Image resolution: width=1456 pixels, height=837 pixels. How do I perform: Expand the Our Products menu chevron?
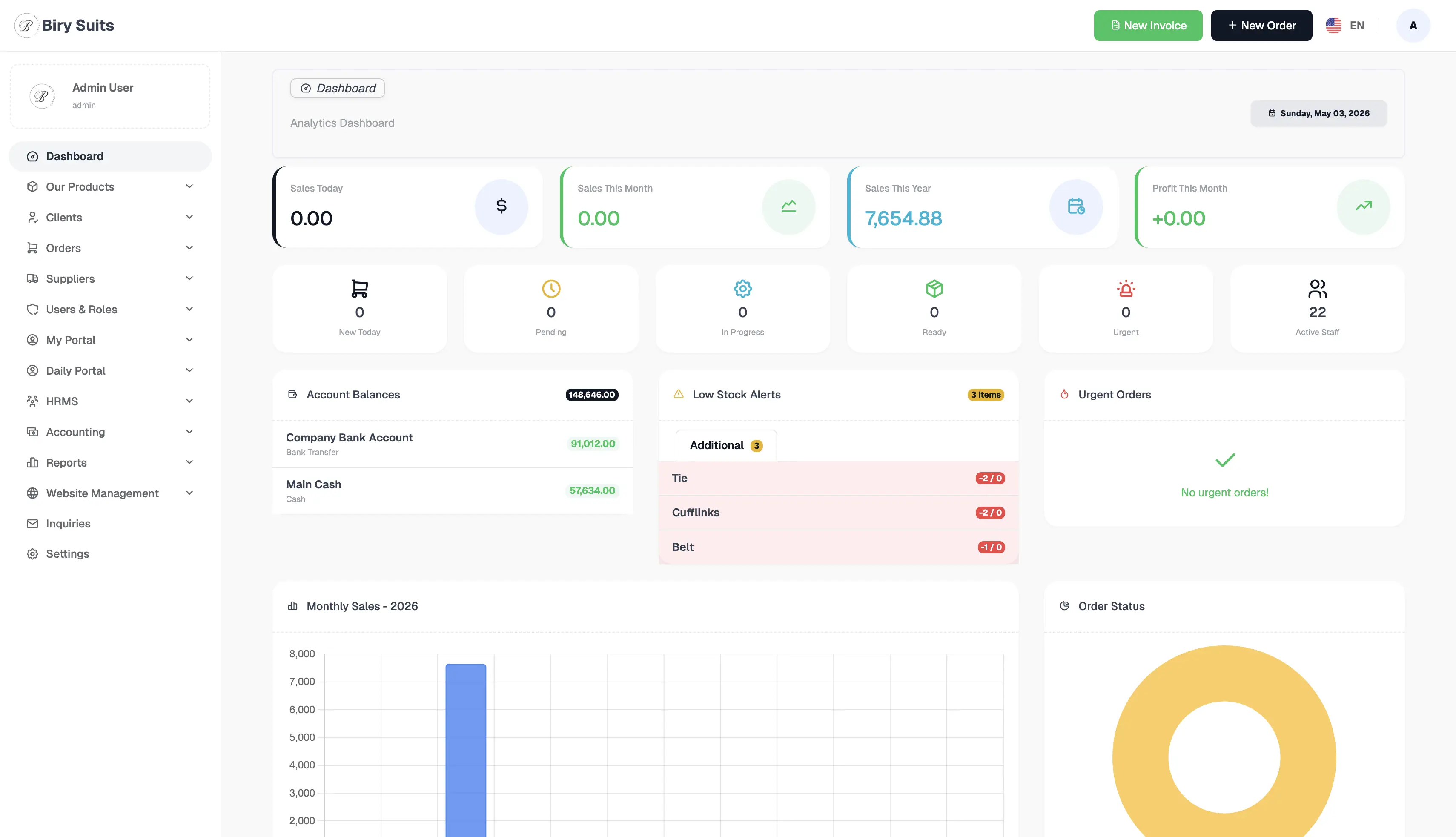pyautogui.click(x=189, y=187)
